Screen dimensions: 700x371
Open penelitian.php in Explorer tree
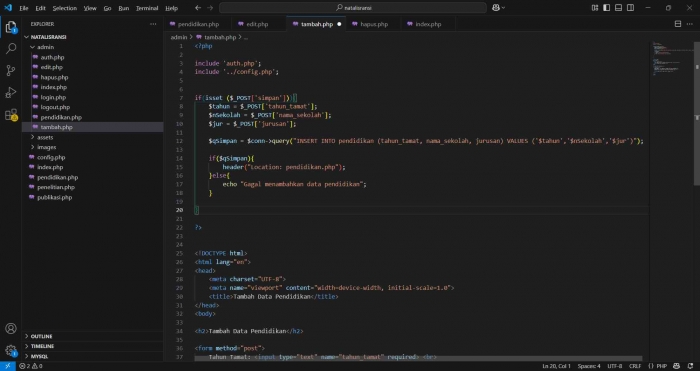click(x=56, y=187)
